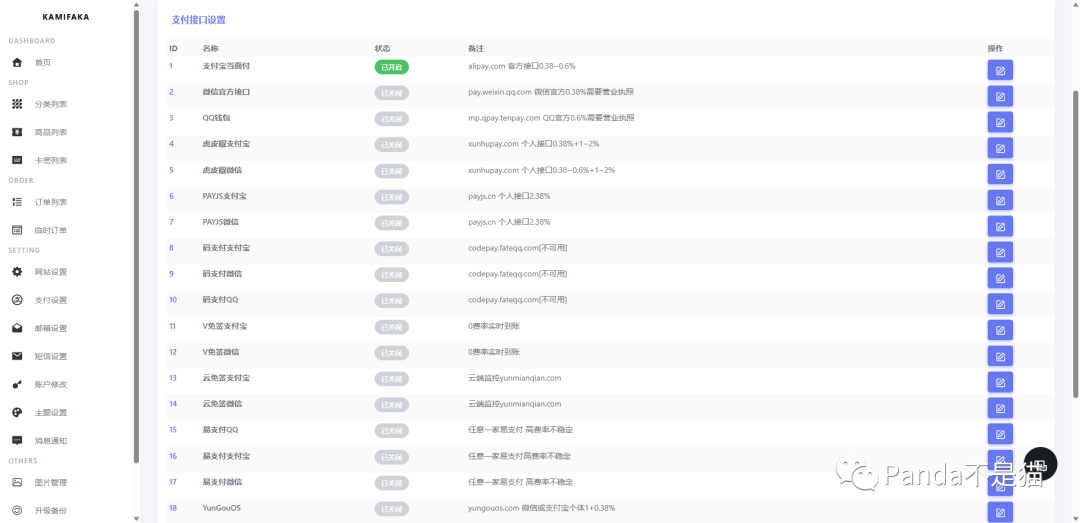Click 已关闭 badge for 码支付QQ
This screenshot has width=1080, height=523.
[x=391, y=301]
